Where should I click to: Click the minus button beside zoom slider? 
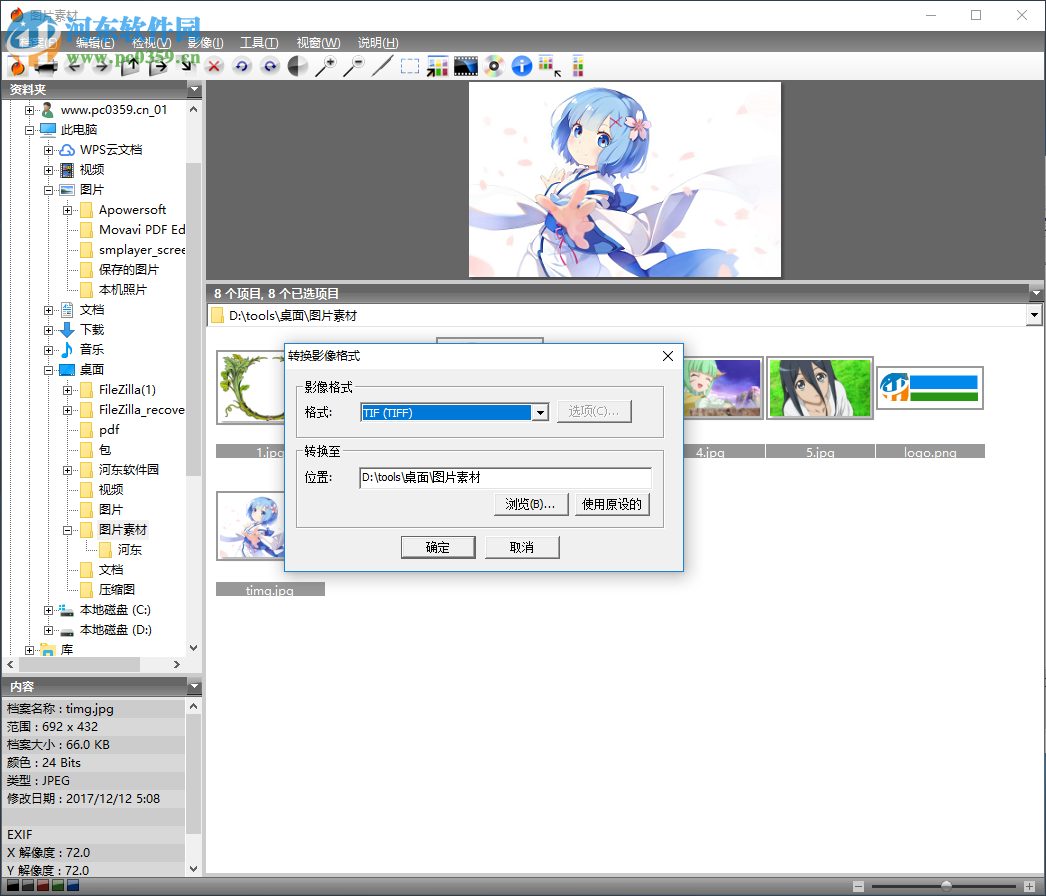[859, 887]
